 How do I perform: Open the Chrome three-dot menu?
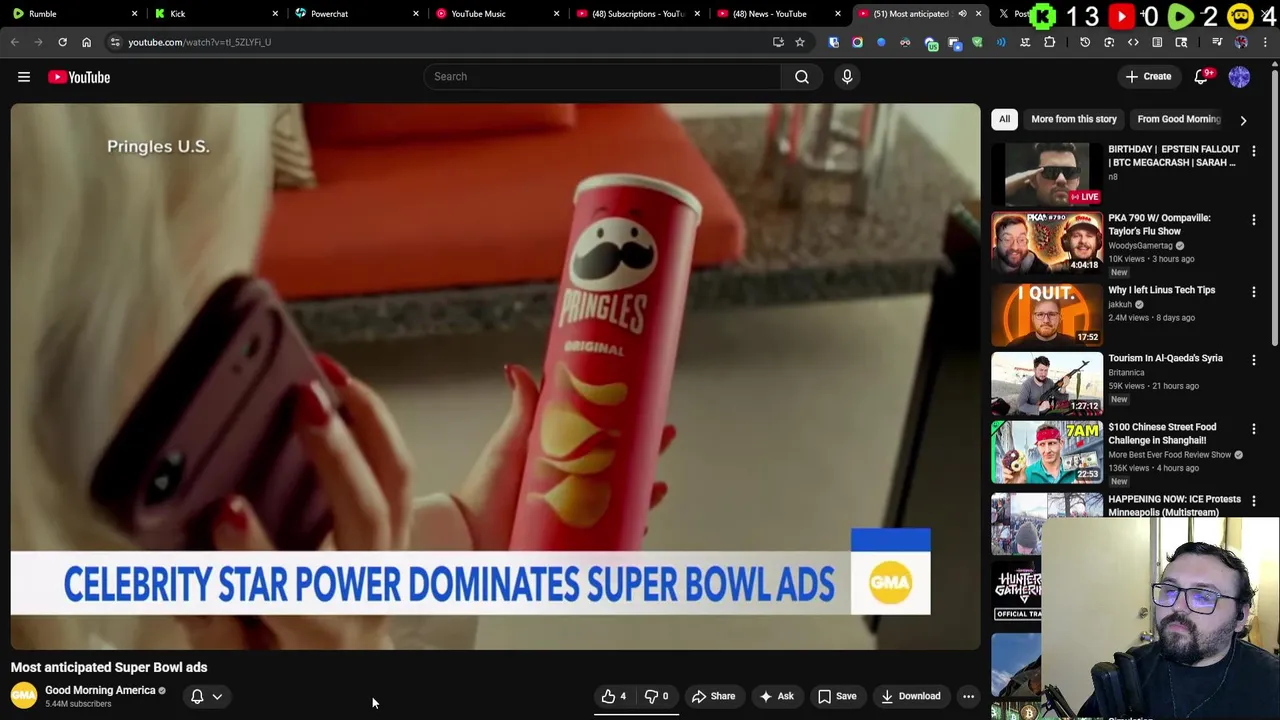[1265, 42]
